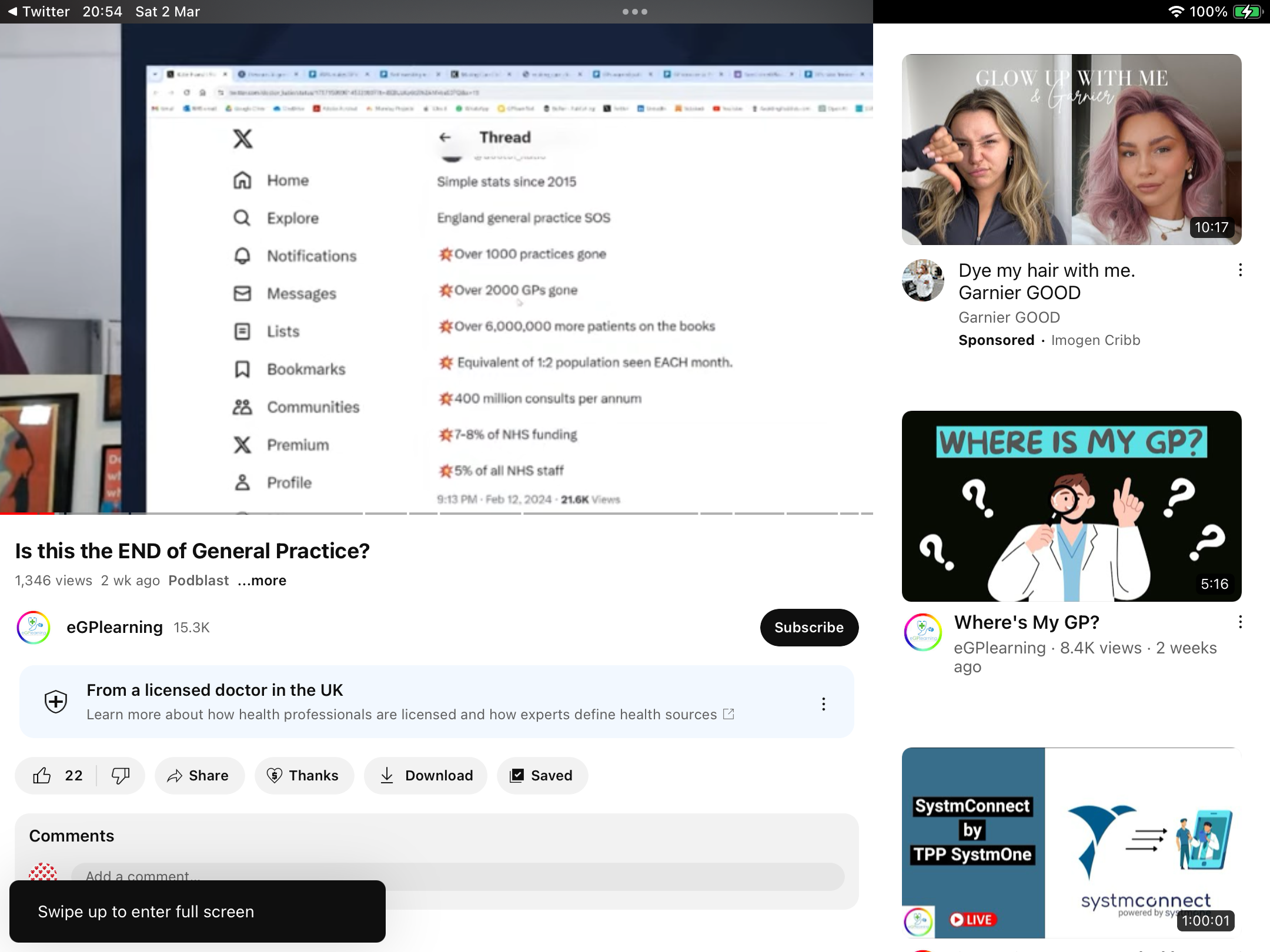This screenshot has height=952, width=1270.
Task: Tap the video title Is this the END
Action: 192,551
